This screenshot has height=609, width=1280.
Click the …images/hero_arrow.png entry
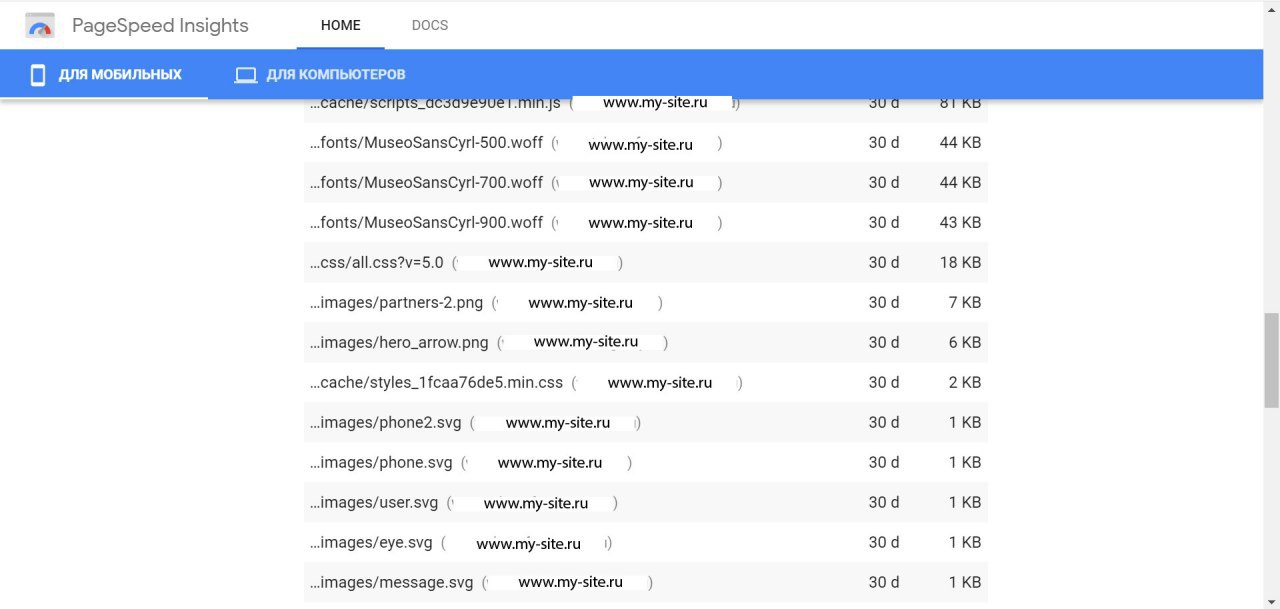tap(400, 342)
